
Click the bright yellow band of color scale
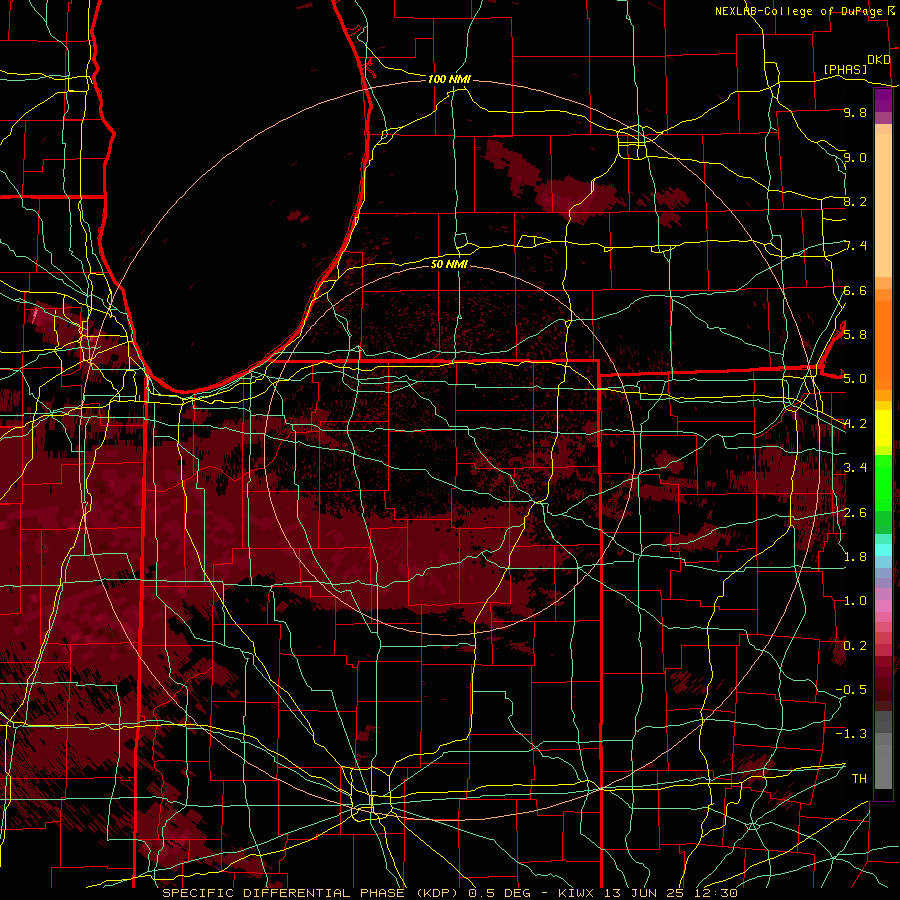pyautogui.click(x=883, y=428)
